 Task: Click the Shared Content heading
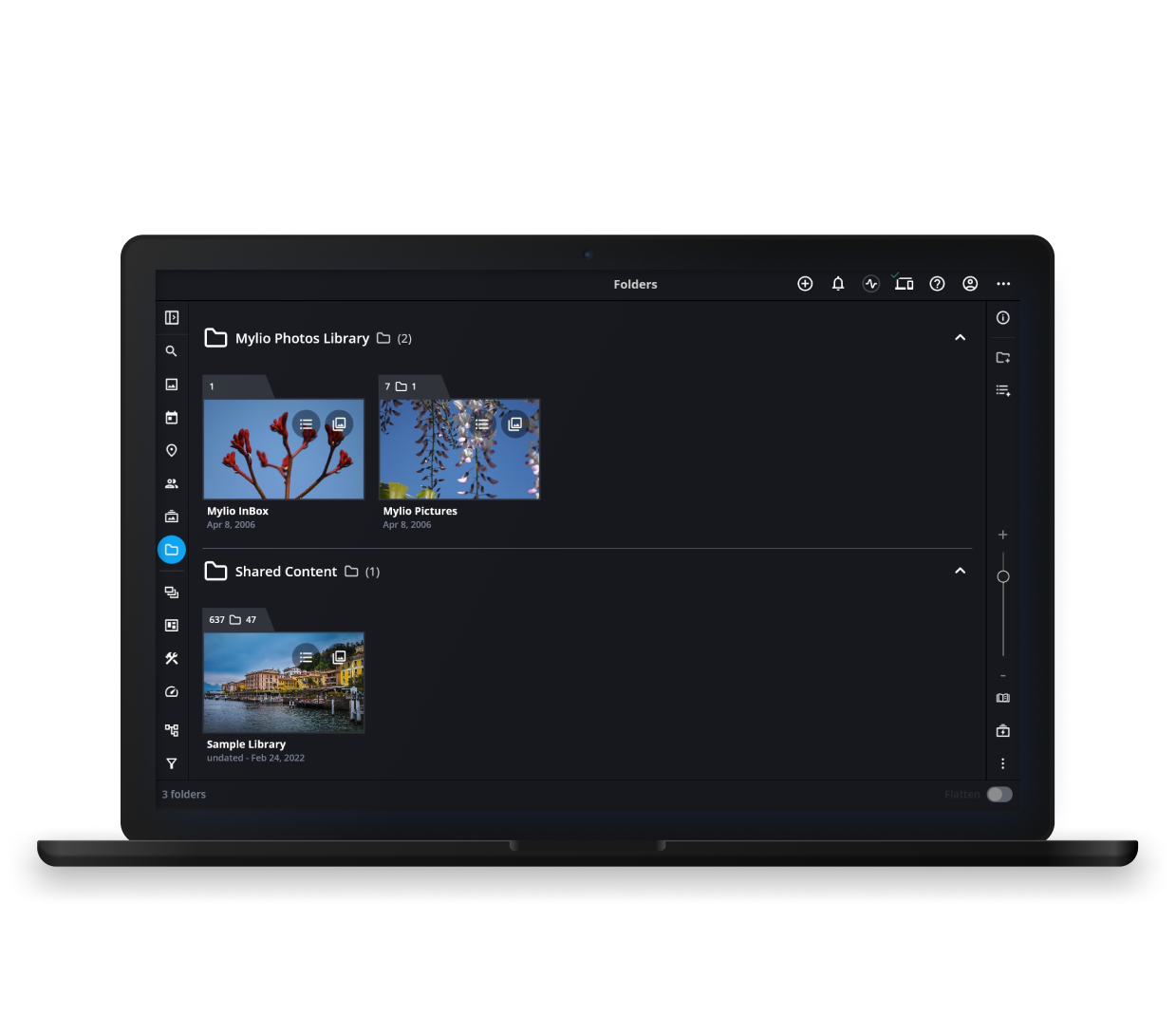286,572
